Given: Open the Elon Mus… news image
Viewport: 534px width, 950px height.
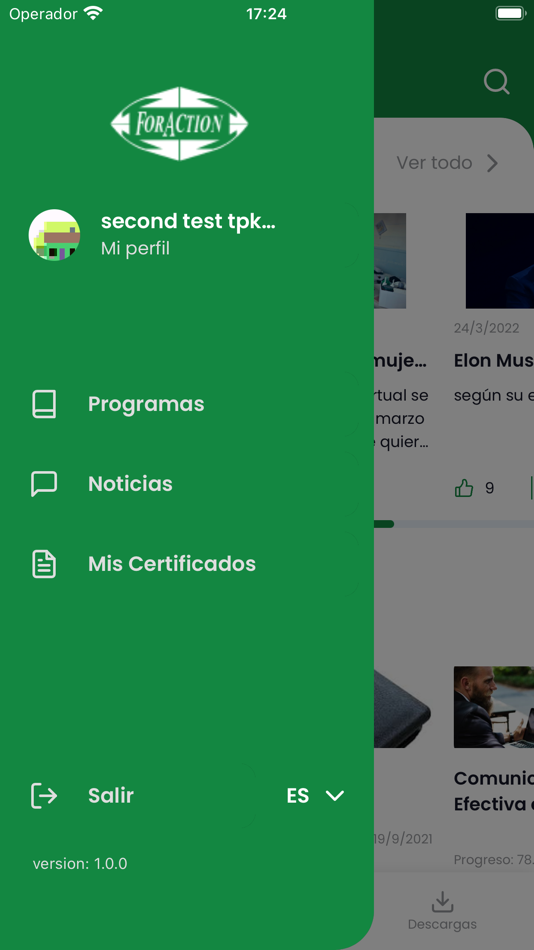Looking at the screenshot, I should [499, 261].
